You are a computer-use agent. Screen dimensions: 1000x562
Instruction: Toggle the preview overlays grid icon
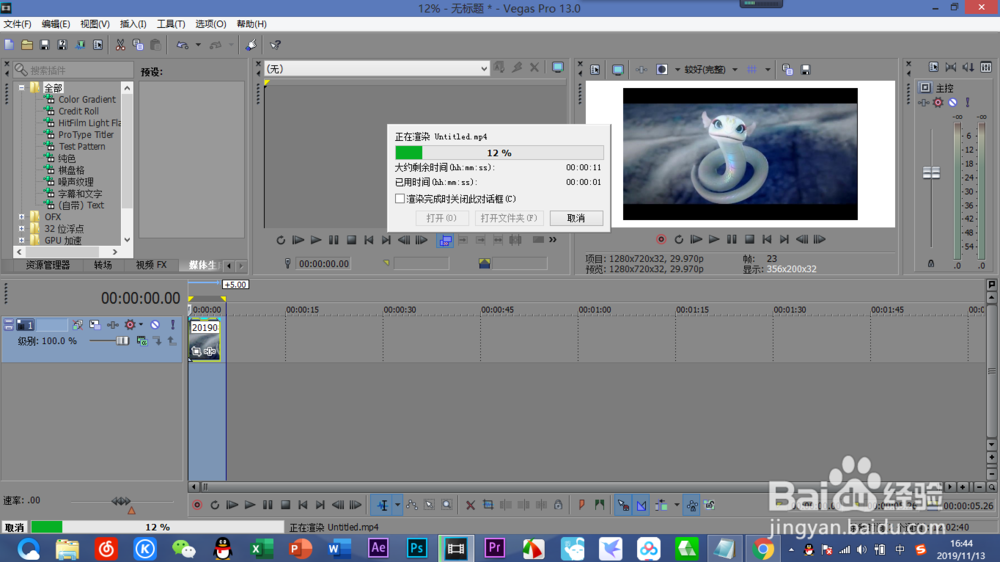(x=752, y=70)
